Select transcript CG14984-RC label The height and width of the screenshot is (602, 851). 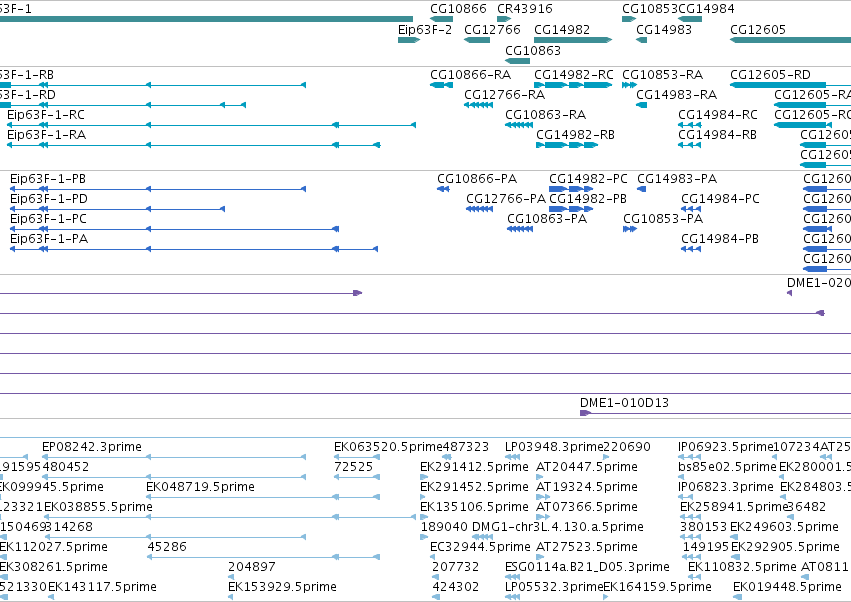coord(718,115)
